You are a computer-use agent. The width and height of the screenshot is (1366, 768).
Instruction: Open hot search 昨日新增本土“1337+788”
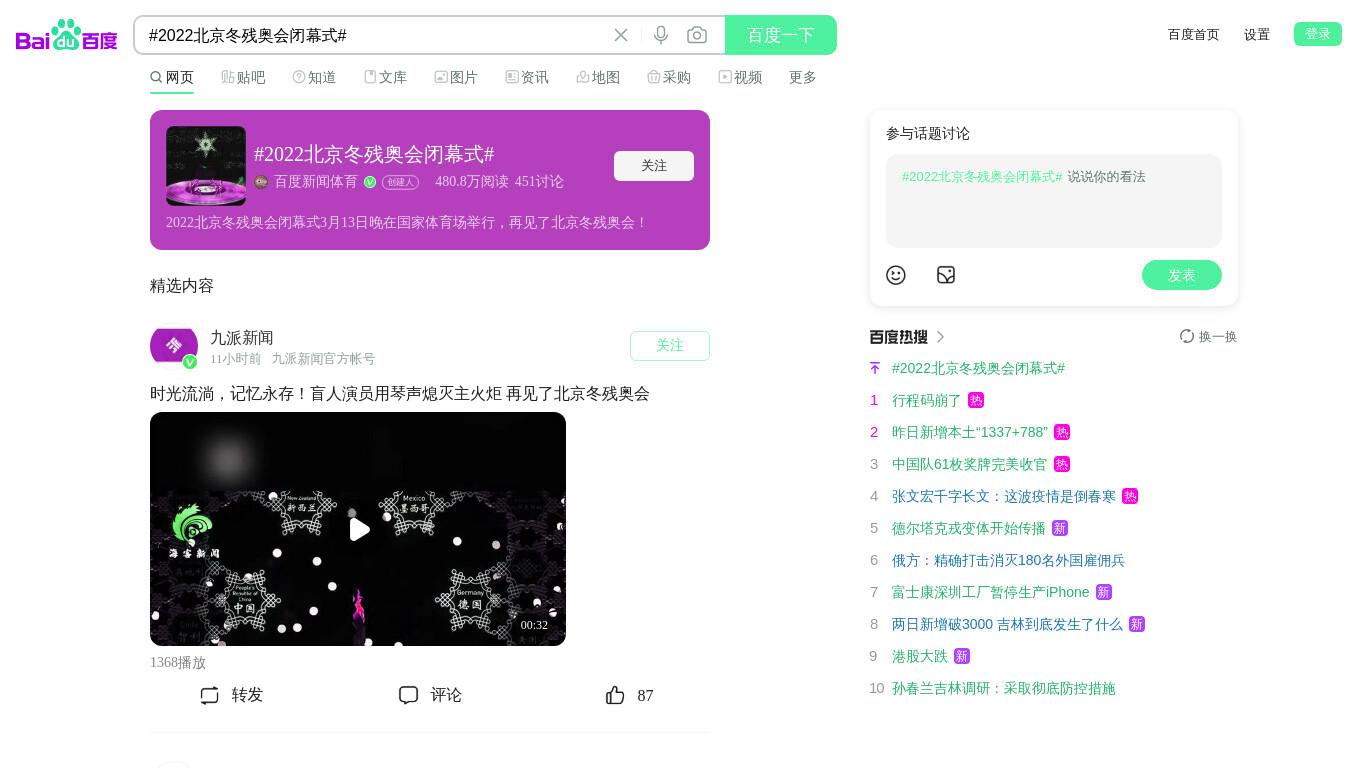click(970, 432)
